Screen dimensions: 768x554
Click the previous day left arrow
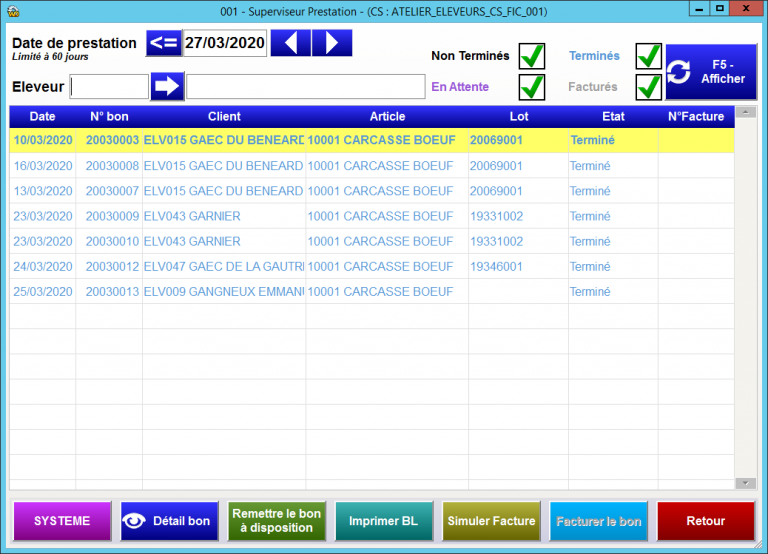pyautogui.click(x=290, y=44)
